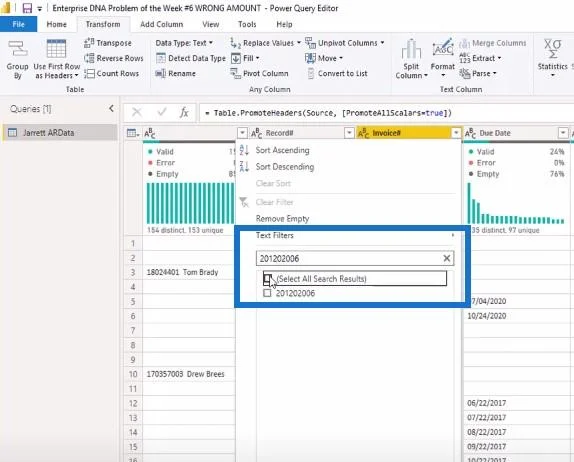Image resolution: width=574 pixels, height=462 pixels.
Task: Click Count Rows in ribbon
Action: pyautogui.click(x=112, y=74)
